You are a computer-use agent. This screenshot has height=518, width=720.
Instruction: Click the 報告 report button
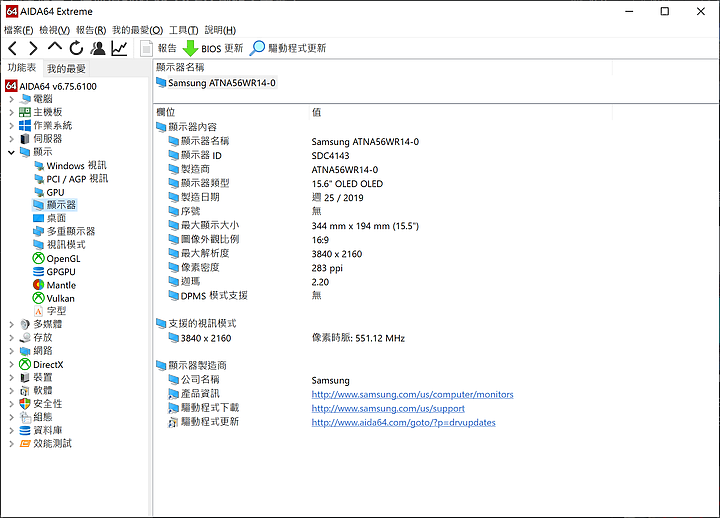tap(158, 48)
